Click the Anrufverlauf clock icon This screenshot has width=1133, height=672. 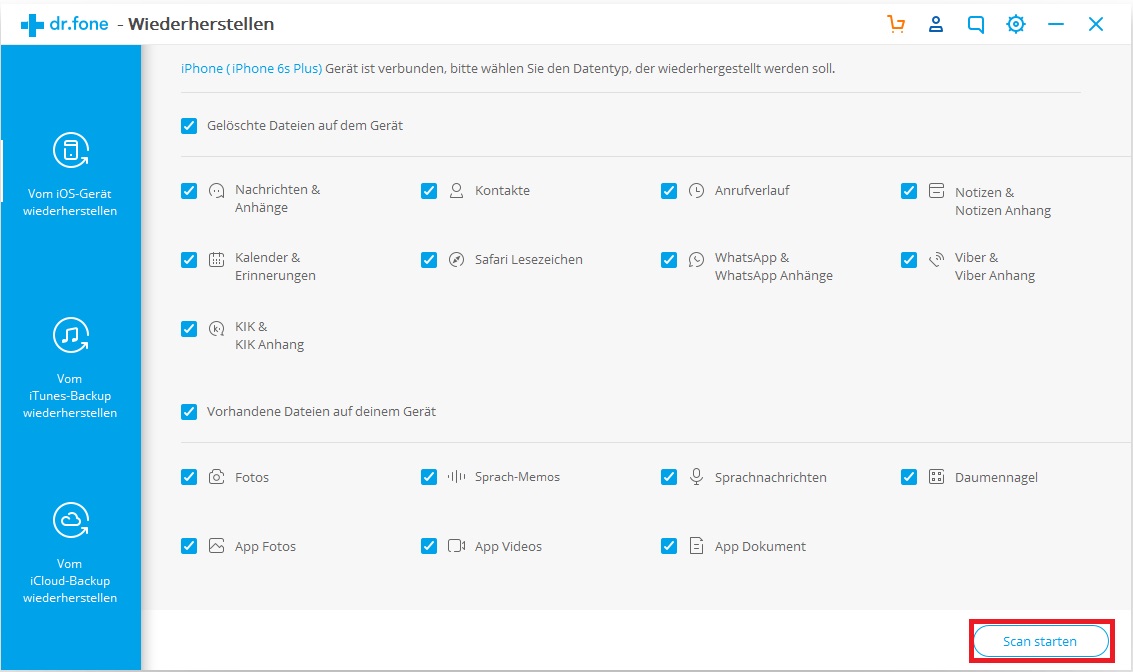coord(696,191)
